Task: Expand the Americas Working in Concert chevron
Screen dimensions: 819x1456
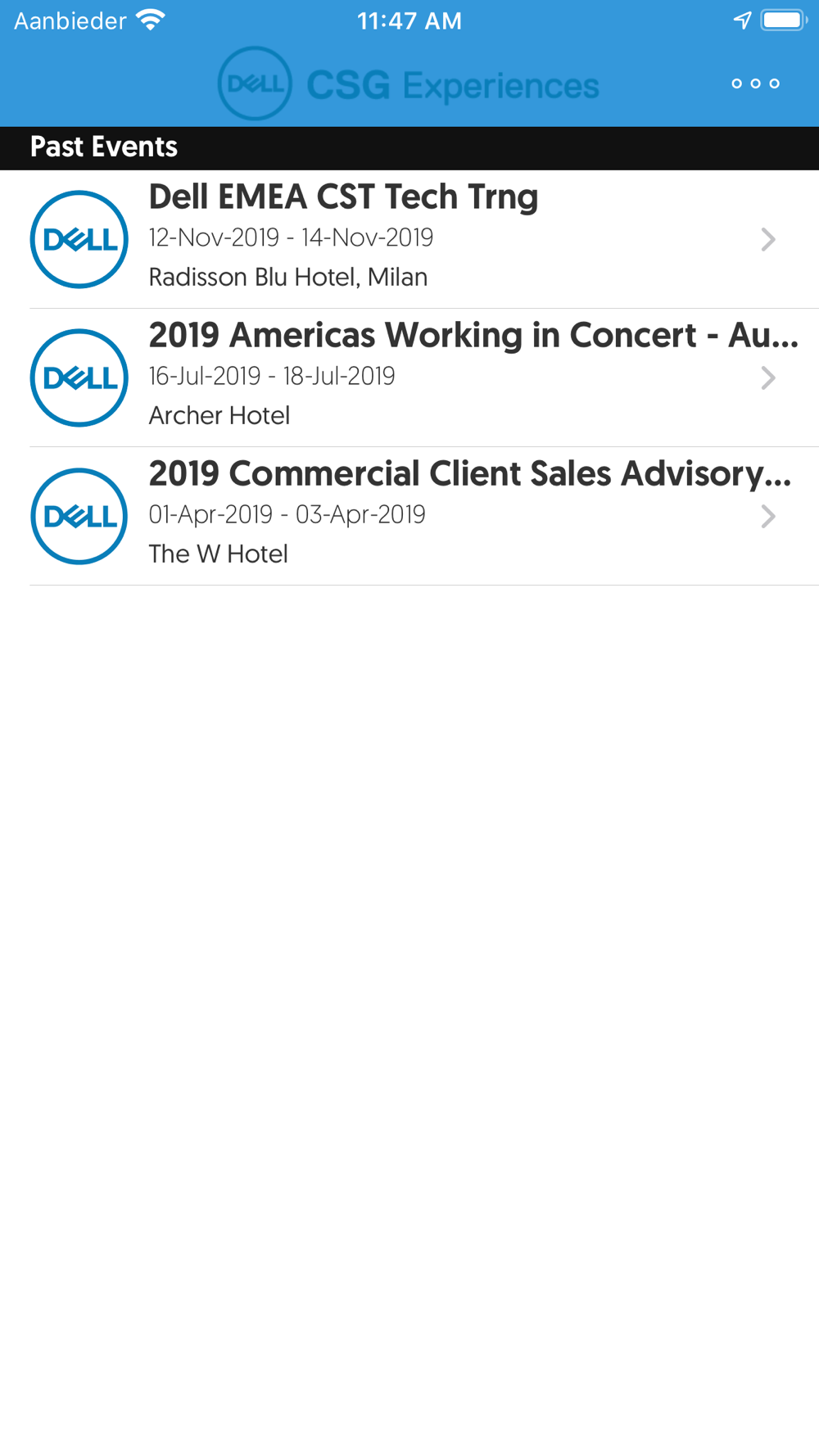Action: (x=767, y=378)
